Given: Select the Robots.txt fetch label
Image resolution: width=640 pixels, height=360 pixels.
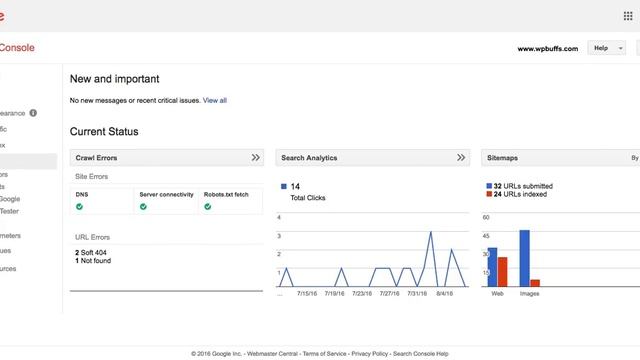Looking at the screenshot, I should 226,194.
